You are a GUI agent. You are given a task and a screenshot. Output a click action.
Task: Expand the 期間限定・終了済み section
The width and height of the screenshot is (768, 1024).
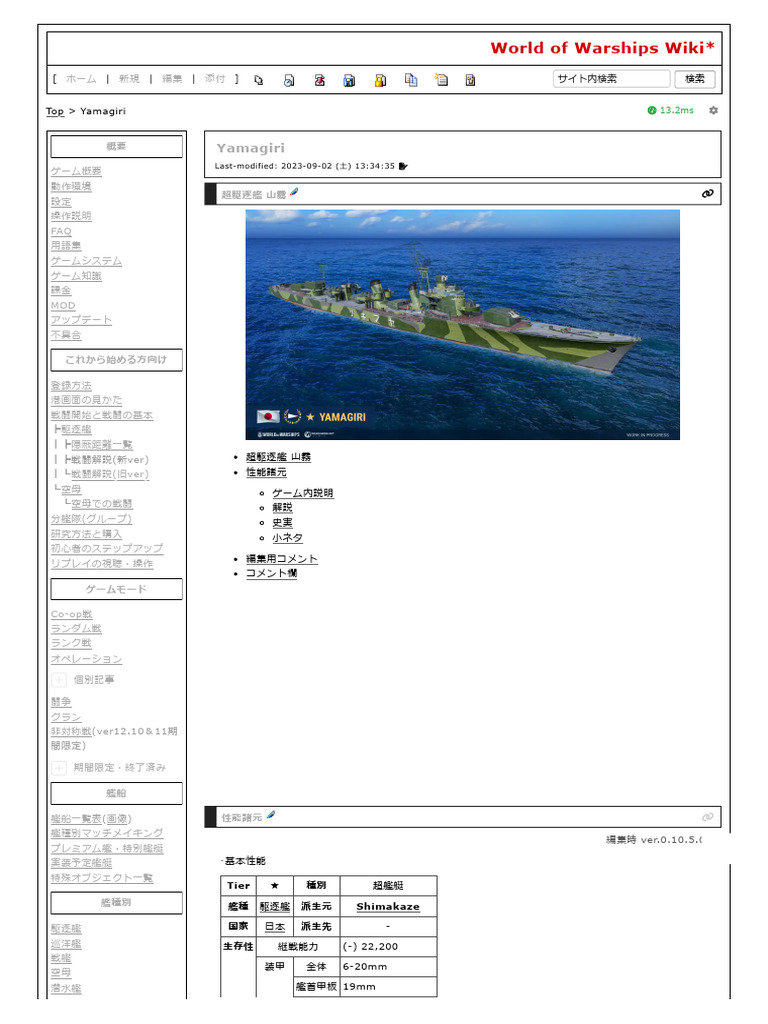(59, 767)
